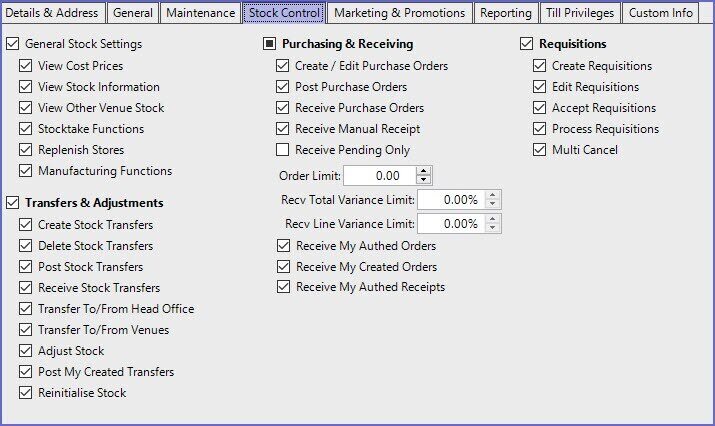
Task: Switch to the Details & Address tab
Action: [52, 13]
